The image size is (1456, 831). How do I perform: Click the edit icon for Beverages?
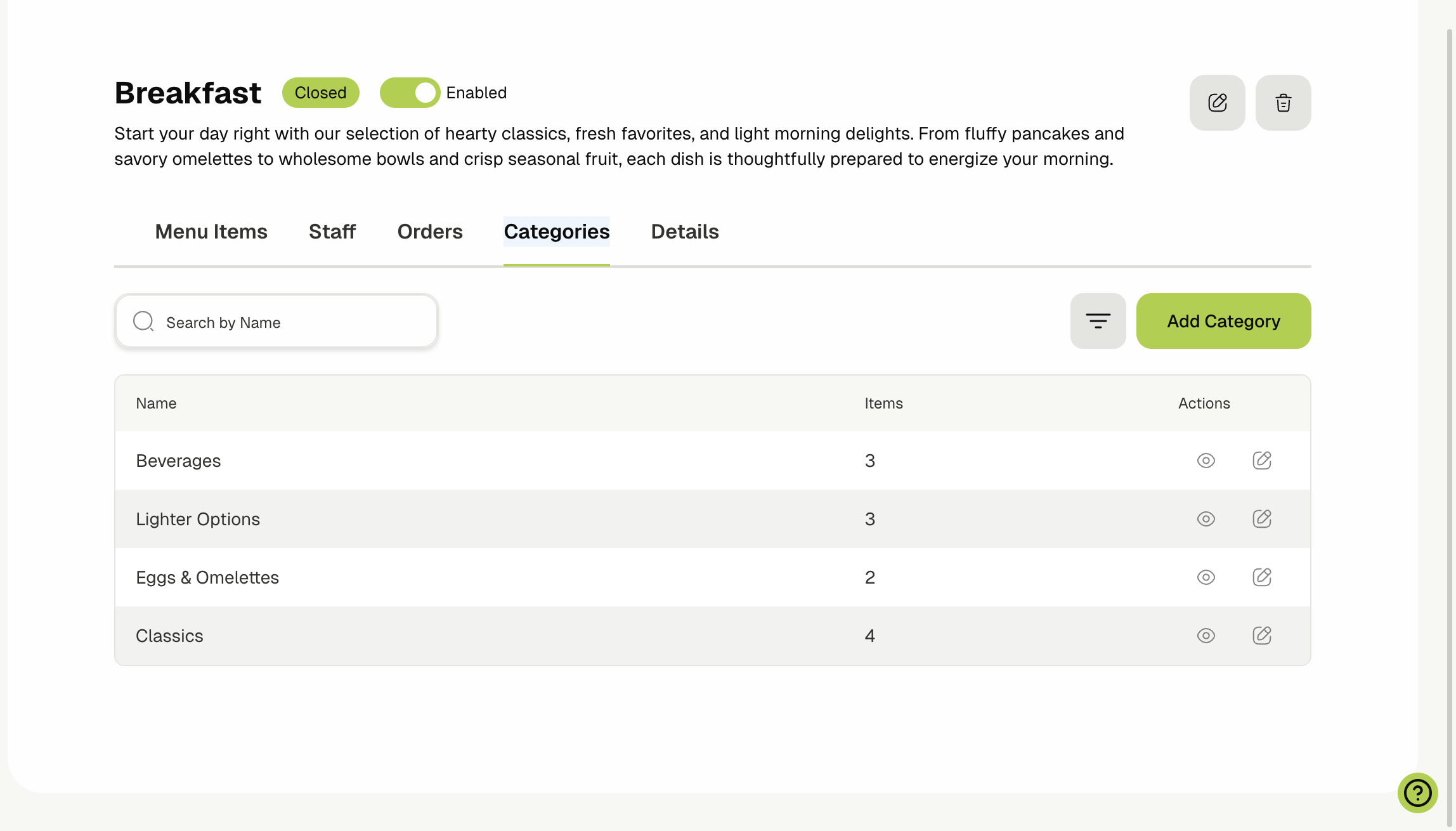tap(1262, 461)
